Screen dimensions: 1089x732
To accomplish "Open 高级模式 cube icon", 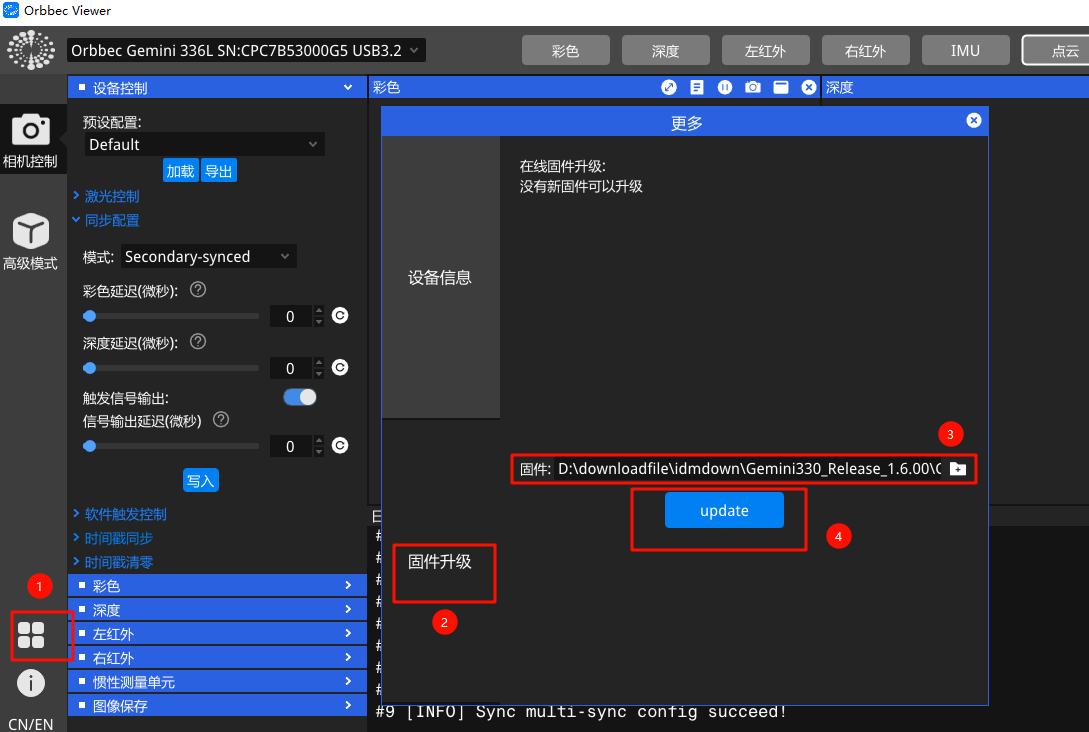I will click(x=31, y=232).
